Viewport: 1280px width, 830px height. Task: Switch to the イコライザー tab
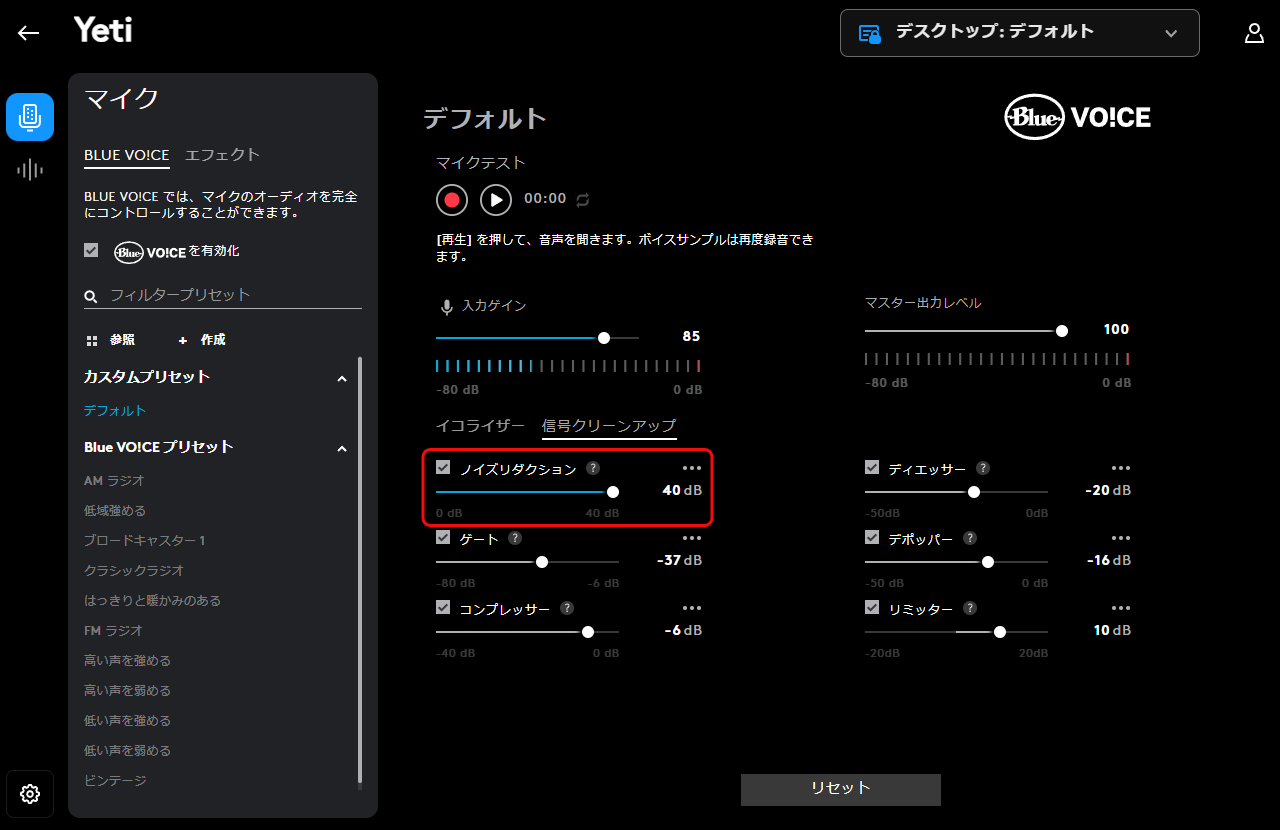[480, 426]
